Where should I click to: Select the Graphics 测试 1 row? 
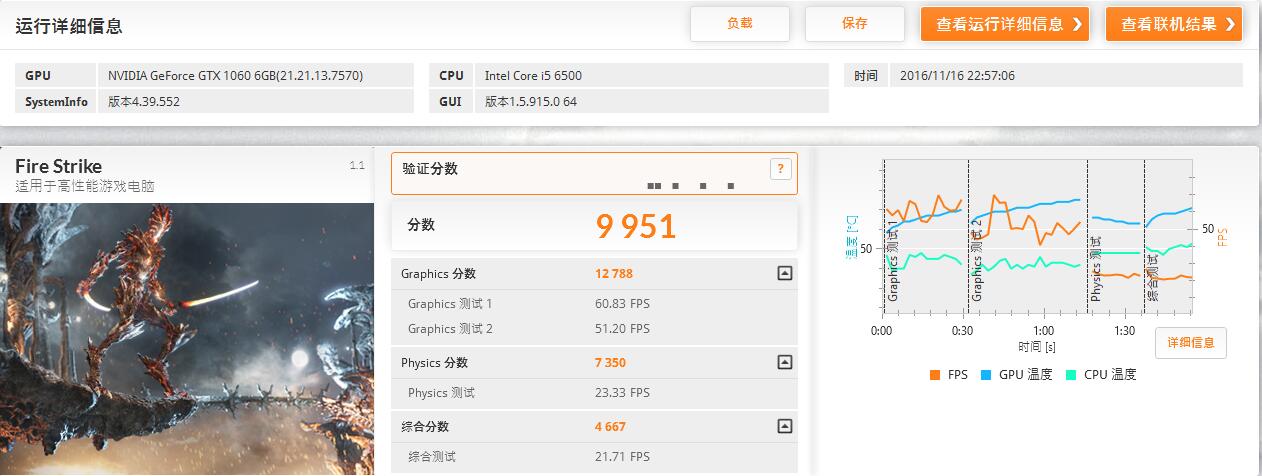pos(594,303)
